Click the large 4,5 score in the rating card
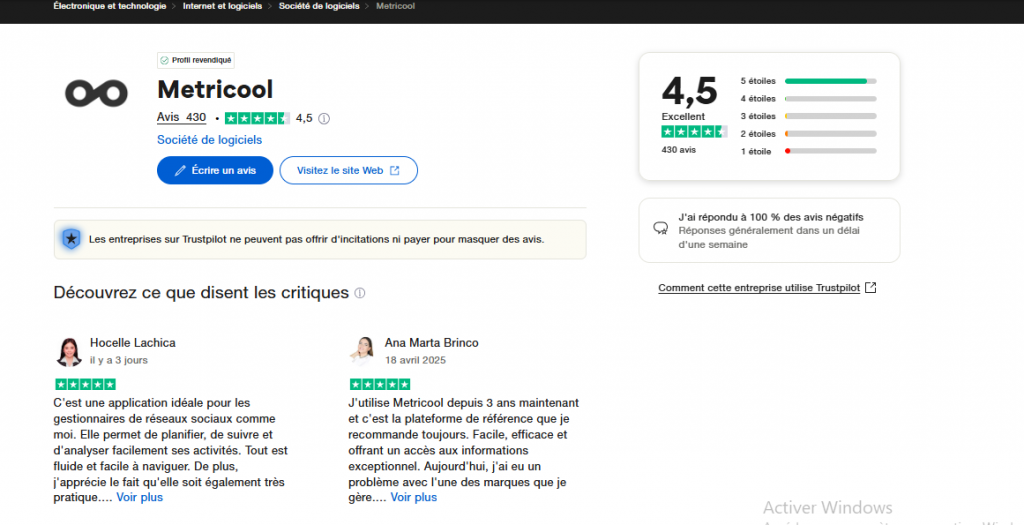The width and height of the screenshot is (1024, 525). pyautogui.click(x=690, y=91)
